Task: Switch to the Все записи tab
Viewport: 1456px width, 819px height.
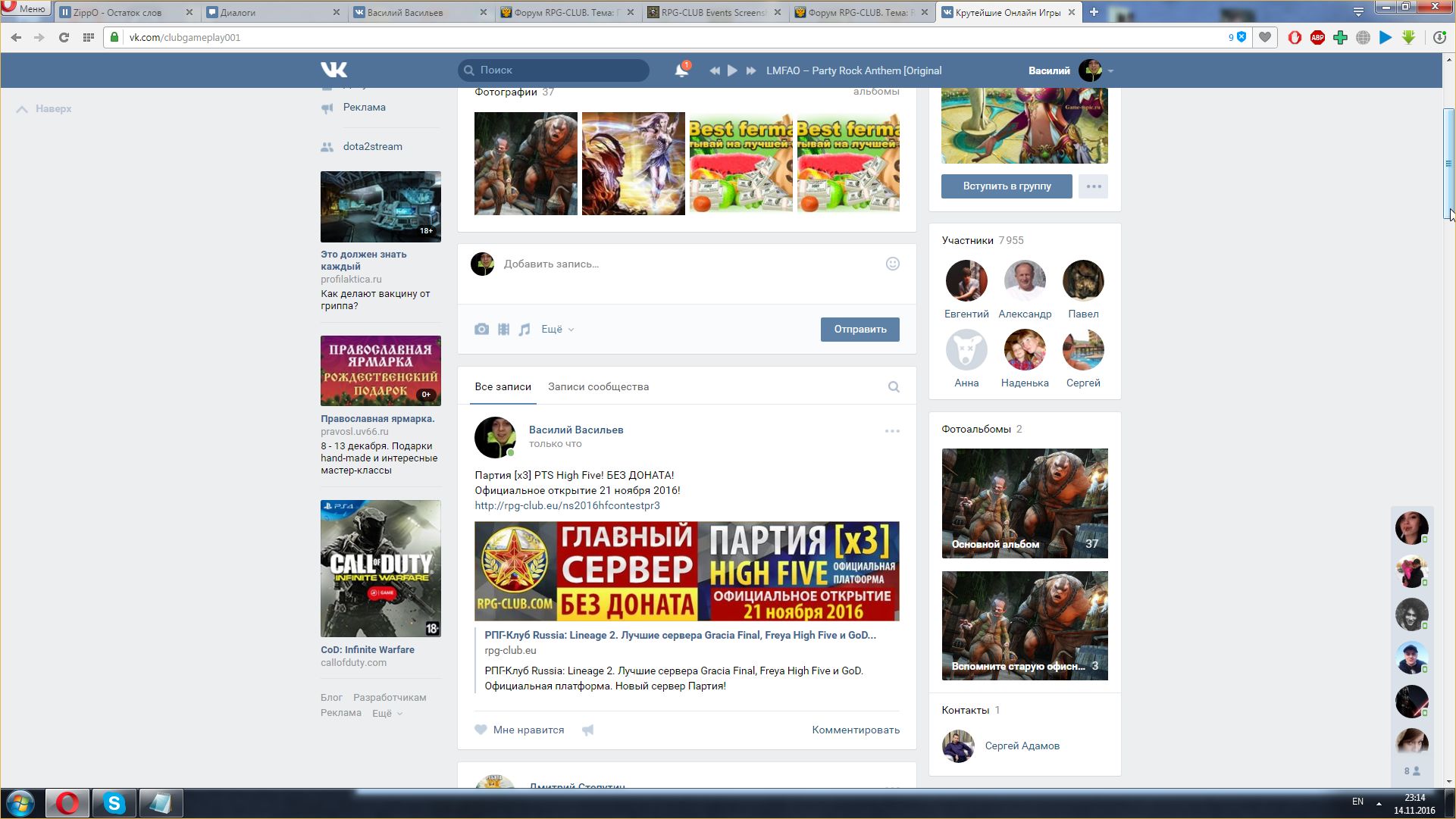Action: pyautogui.click(x=503, y=386)
